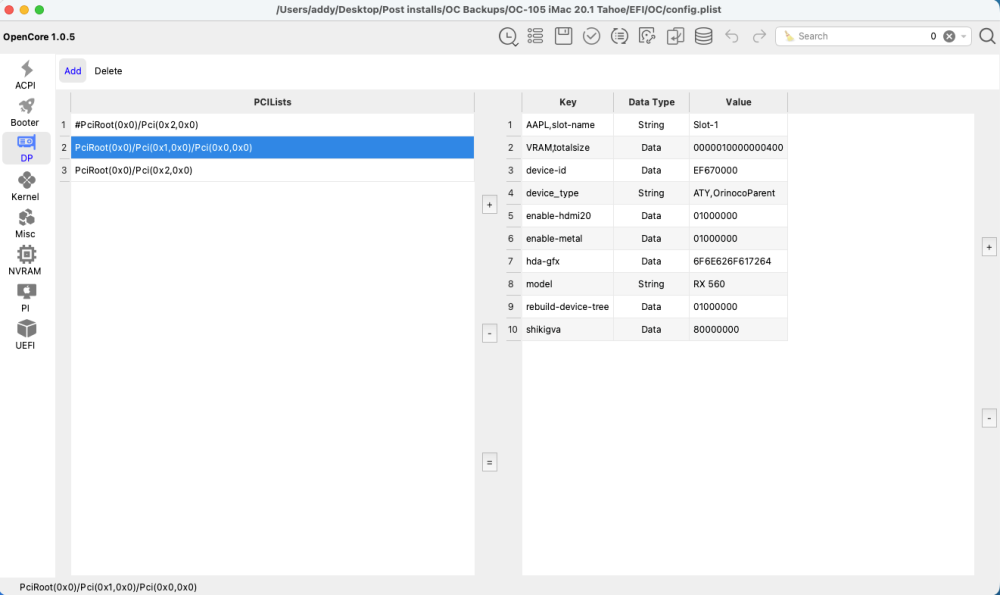Click the minus button beside properties table
The image size is (1000, 595).
[989, 418]
